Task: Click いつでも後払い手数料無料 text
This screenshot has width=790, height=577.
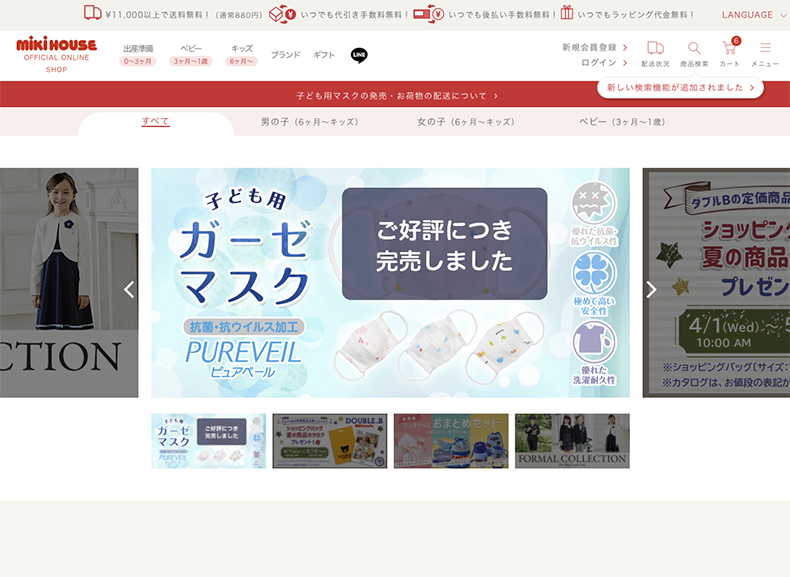Action: point(502,15)
